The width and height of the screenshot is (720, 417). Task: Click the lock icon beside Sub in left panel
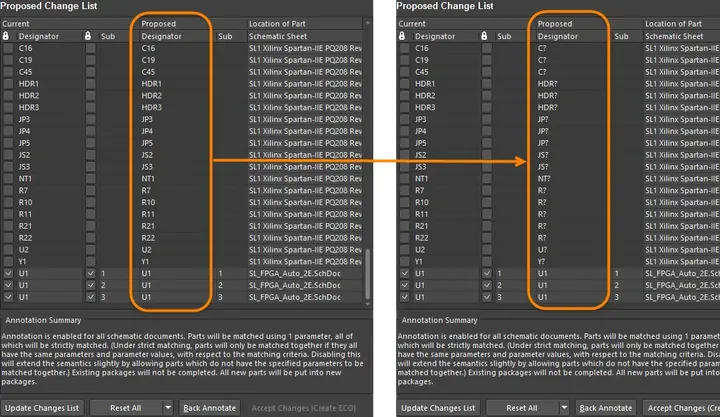[x=88, y=36]
